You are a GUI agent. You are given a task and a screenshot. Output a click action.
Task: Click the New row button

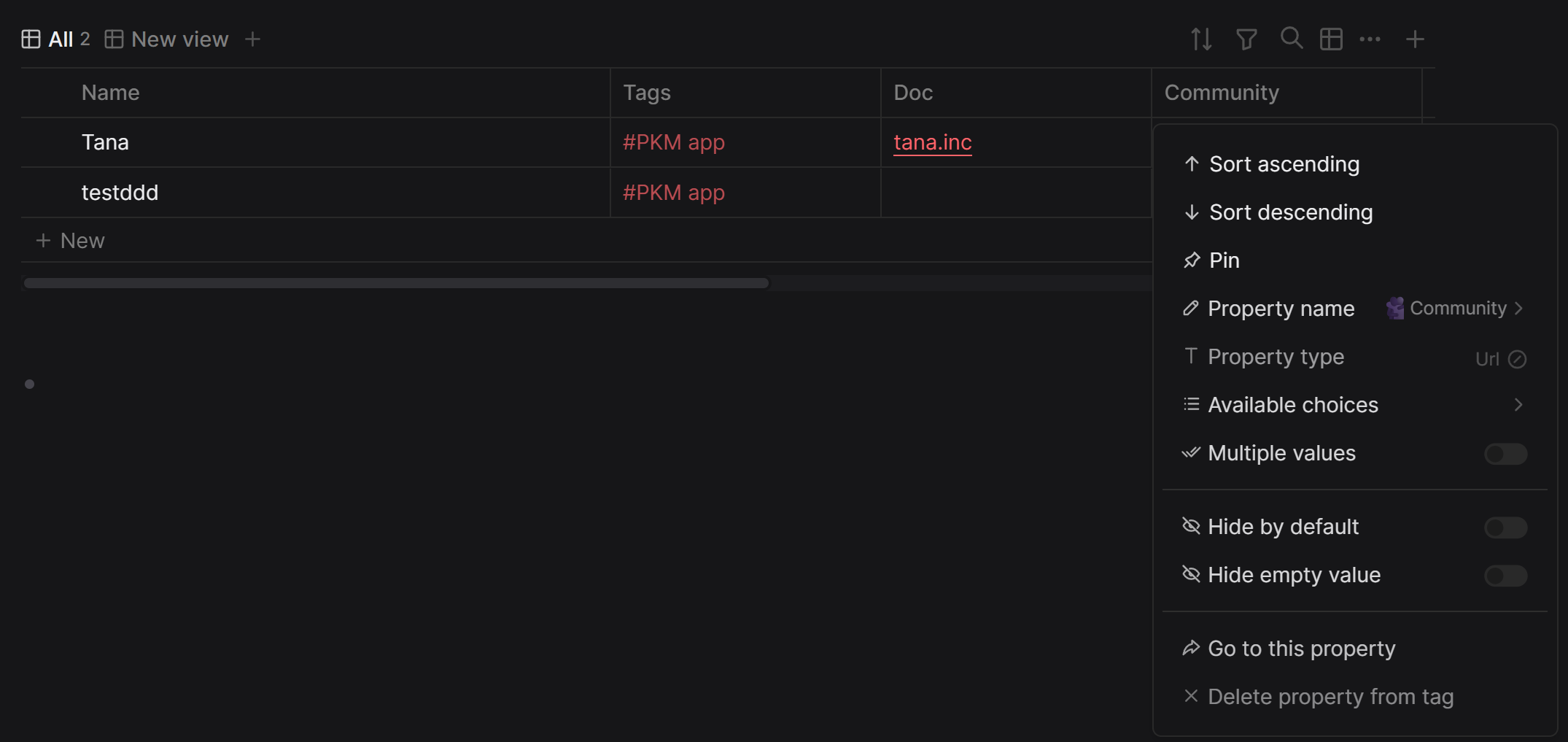point(71,241)
